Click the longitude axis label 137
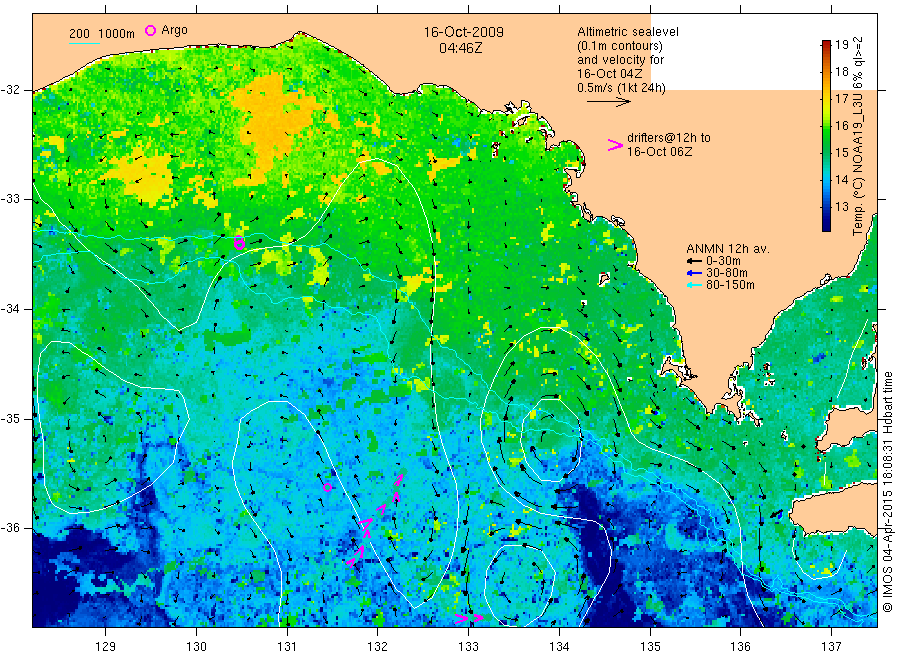The image size is (900, 660). pos(831,647)
